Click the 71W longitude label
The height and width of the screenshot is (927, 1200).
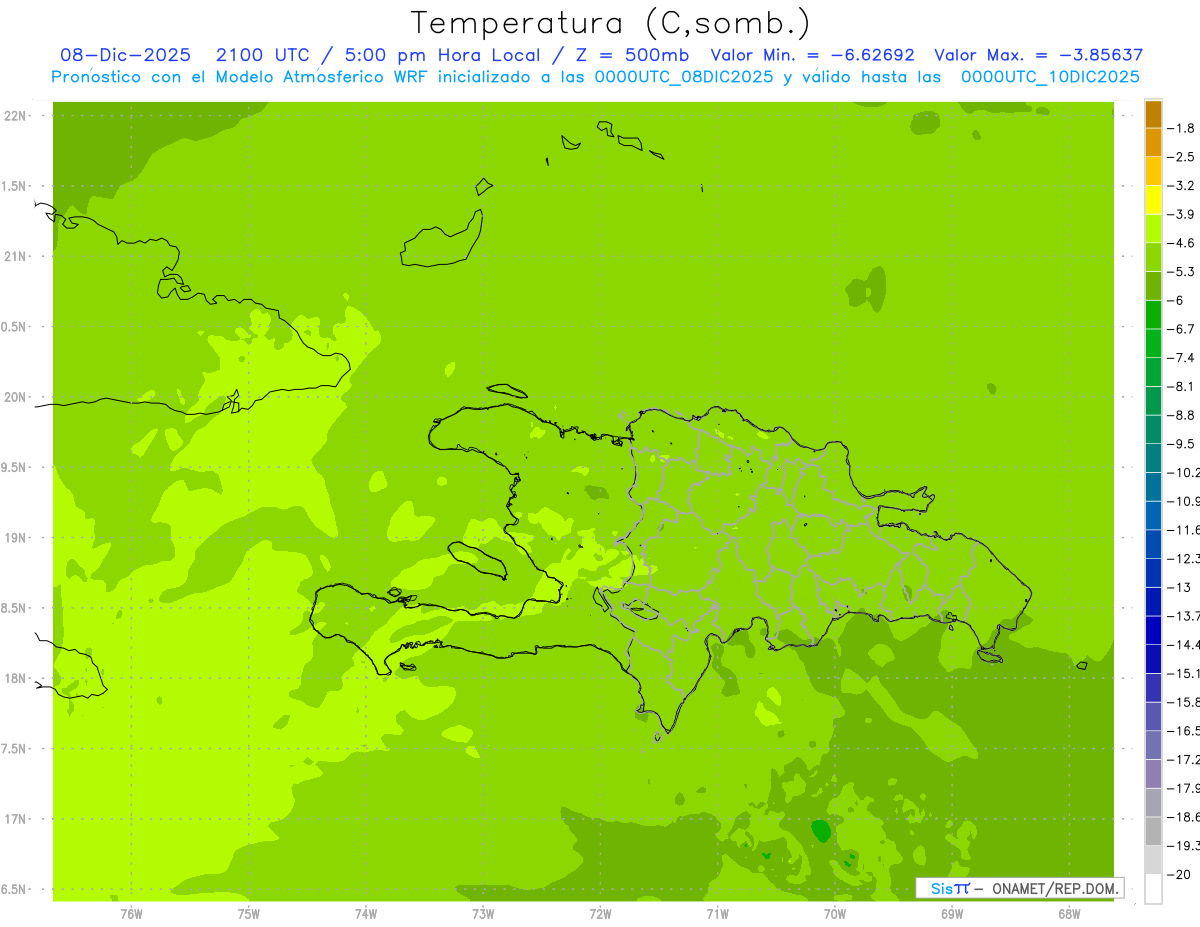717,913
